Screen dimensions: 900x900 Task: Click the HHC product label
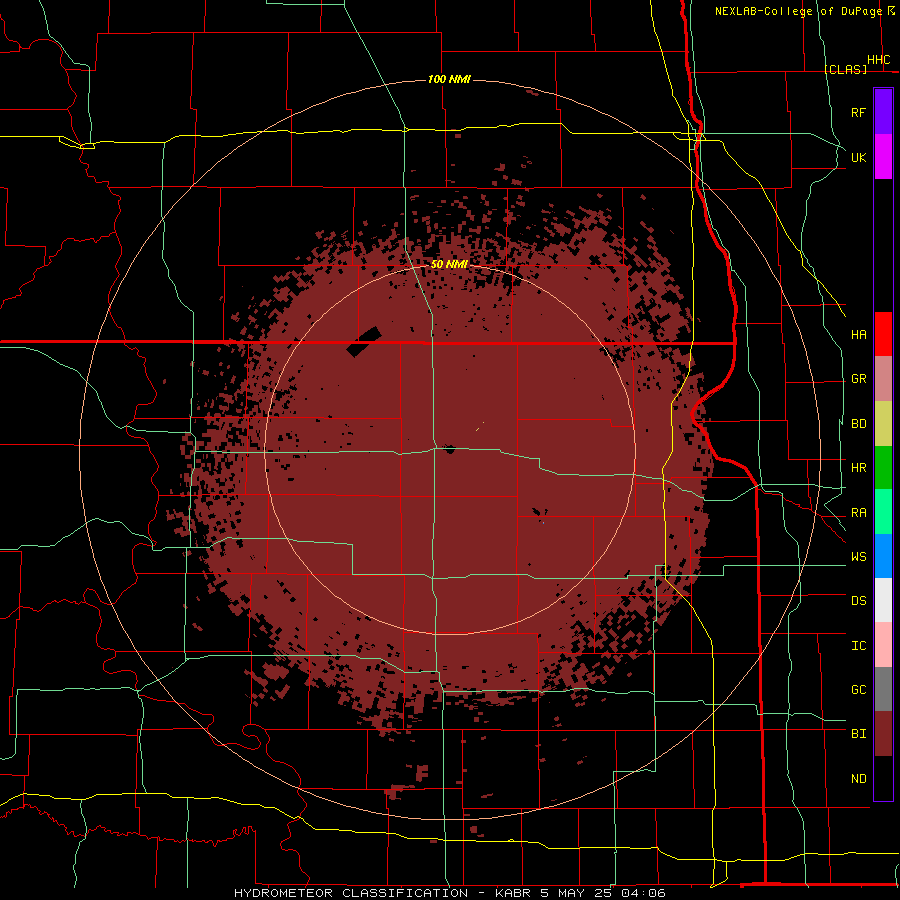pos(879,60)
